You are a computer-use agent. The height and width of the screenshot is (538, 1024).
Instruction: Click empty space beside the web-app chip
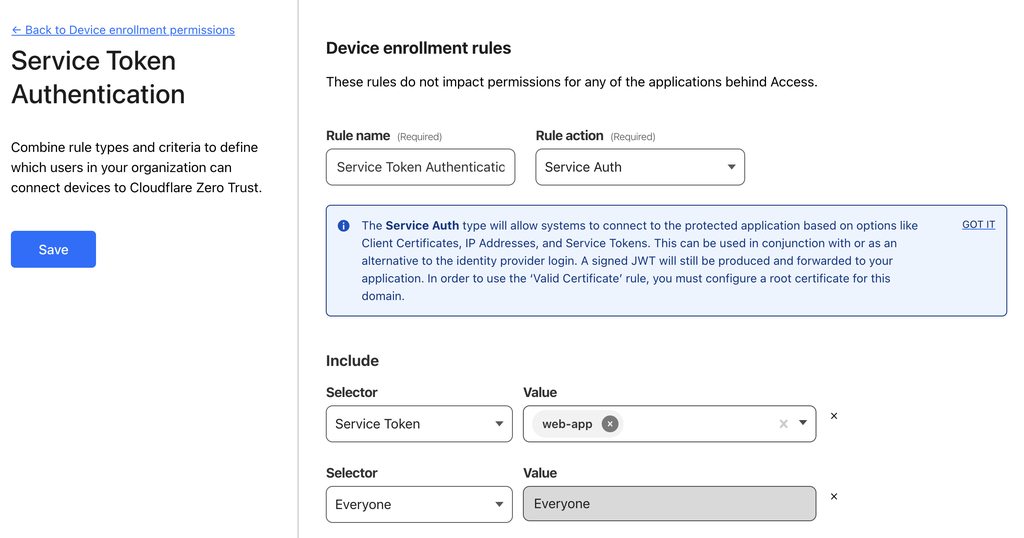[x=700, y=424]
